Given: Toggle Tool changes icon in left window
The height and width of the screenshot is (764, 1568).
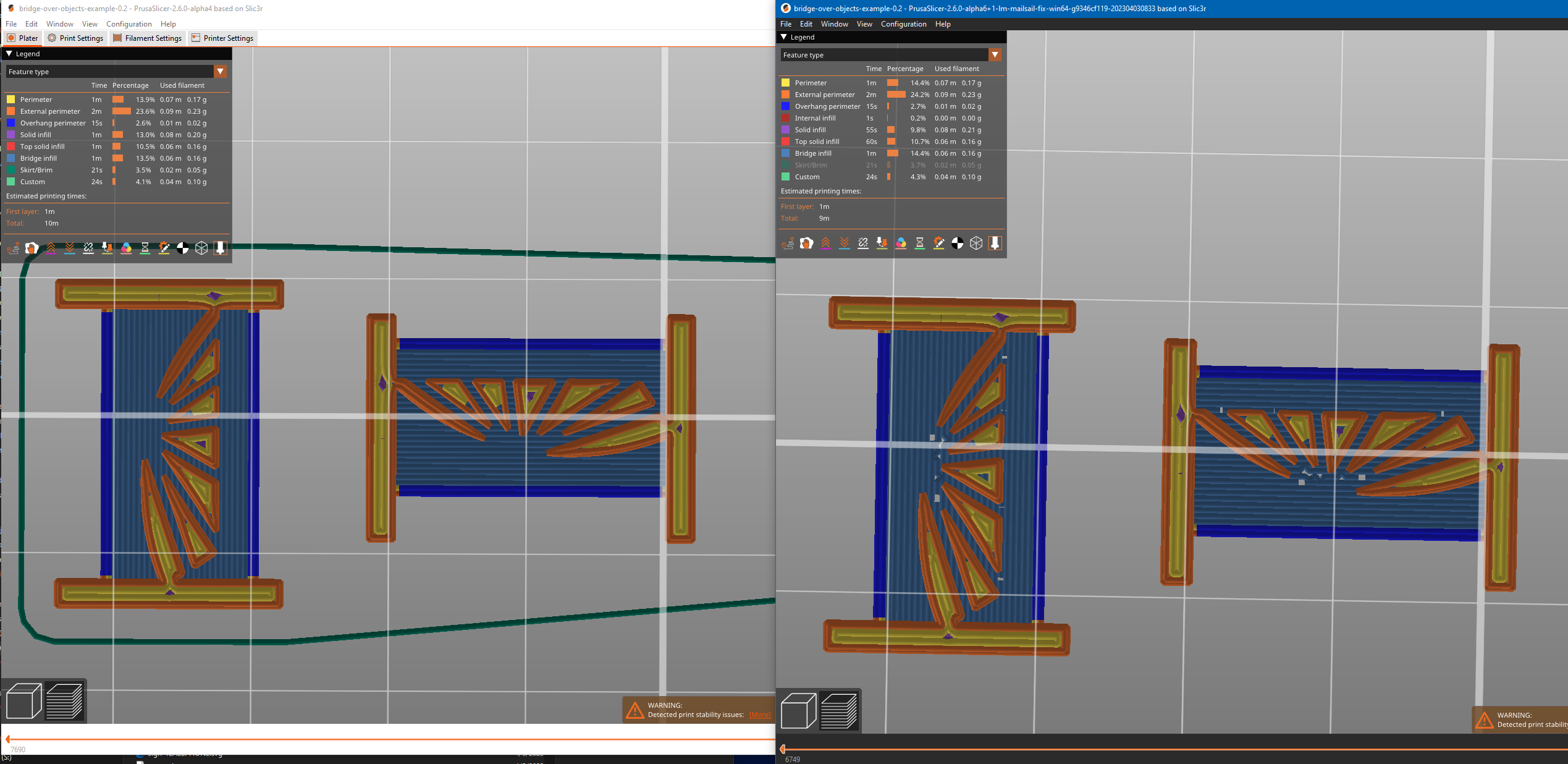Looking at the screenshot, I should click(x=107, y=248).
